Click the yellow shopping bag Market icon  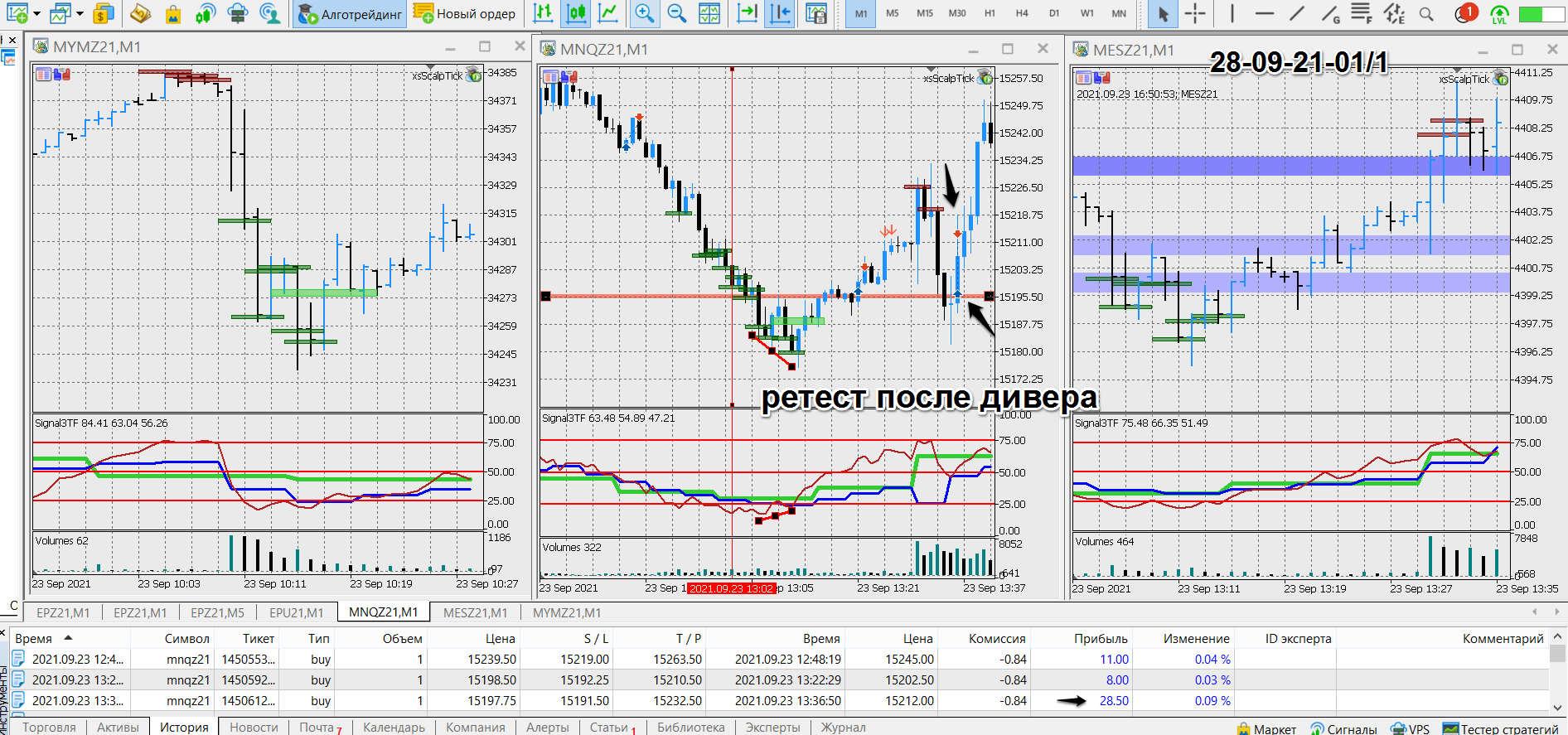pos(172,13)
